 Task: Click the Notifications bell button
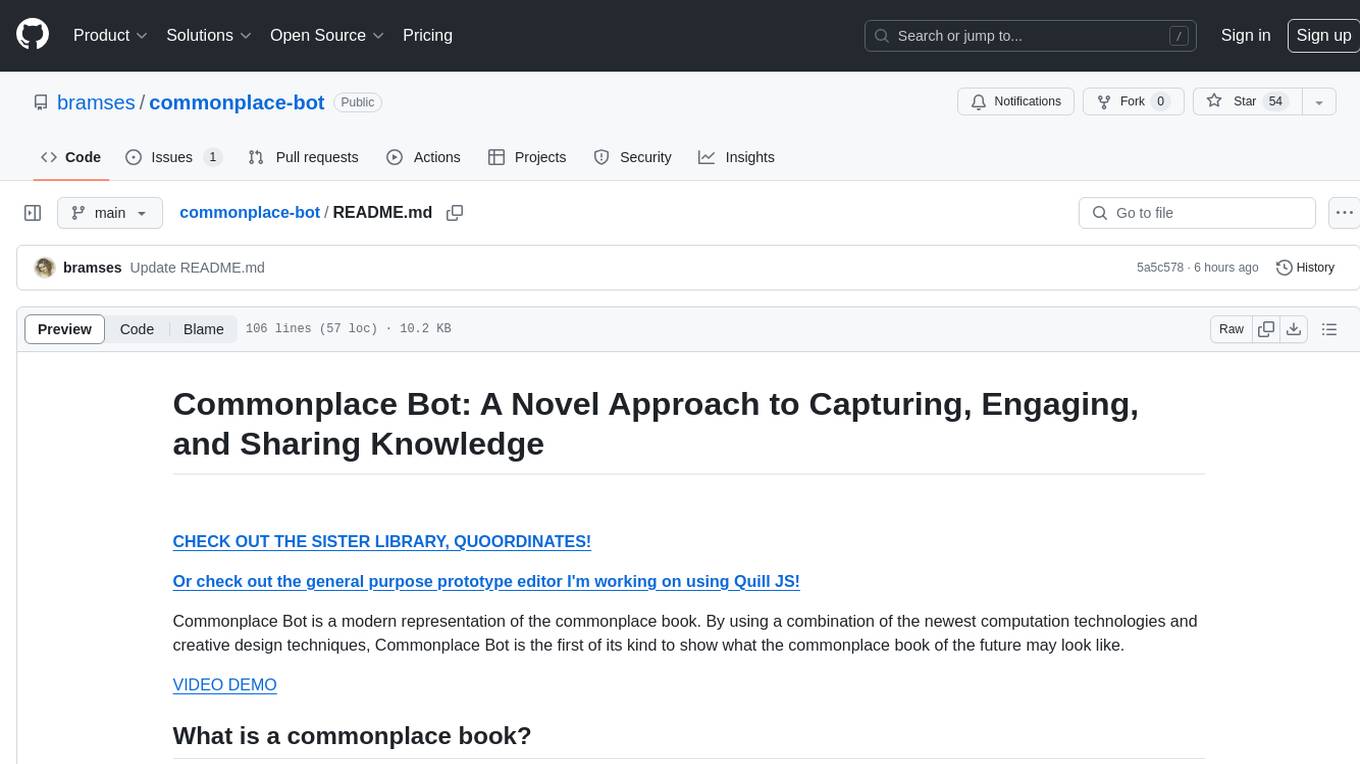click(x=1016, y=102)
